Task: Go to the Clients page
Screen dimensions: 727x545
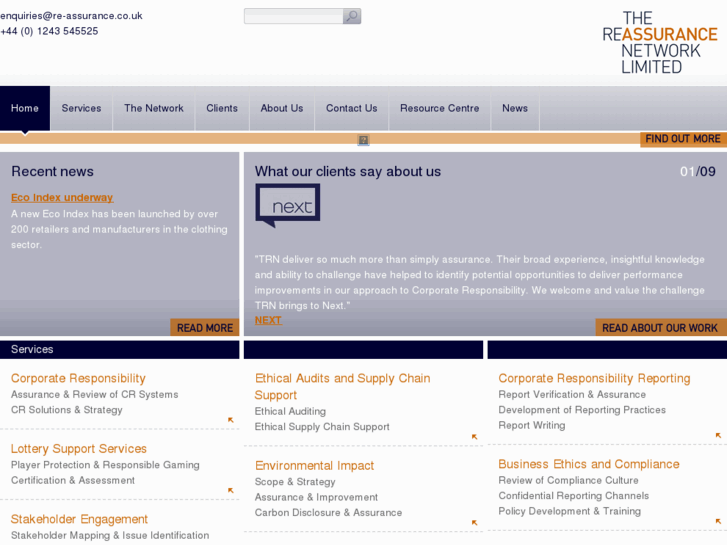Action: coord(222,108)
